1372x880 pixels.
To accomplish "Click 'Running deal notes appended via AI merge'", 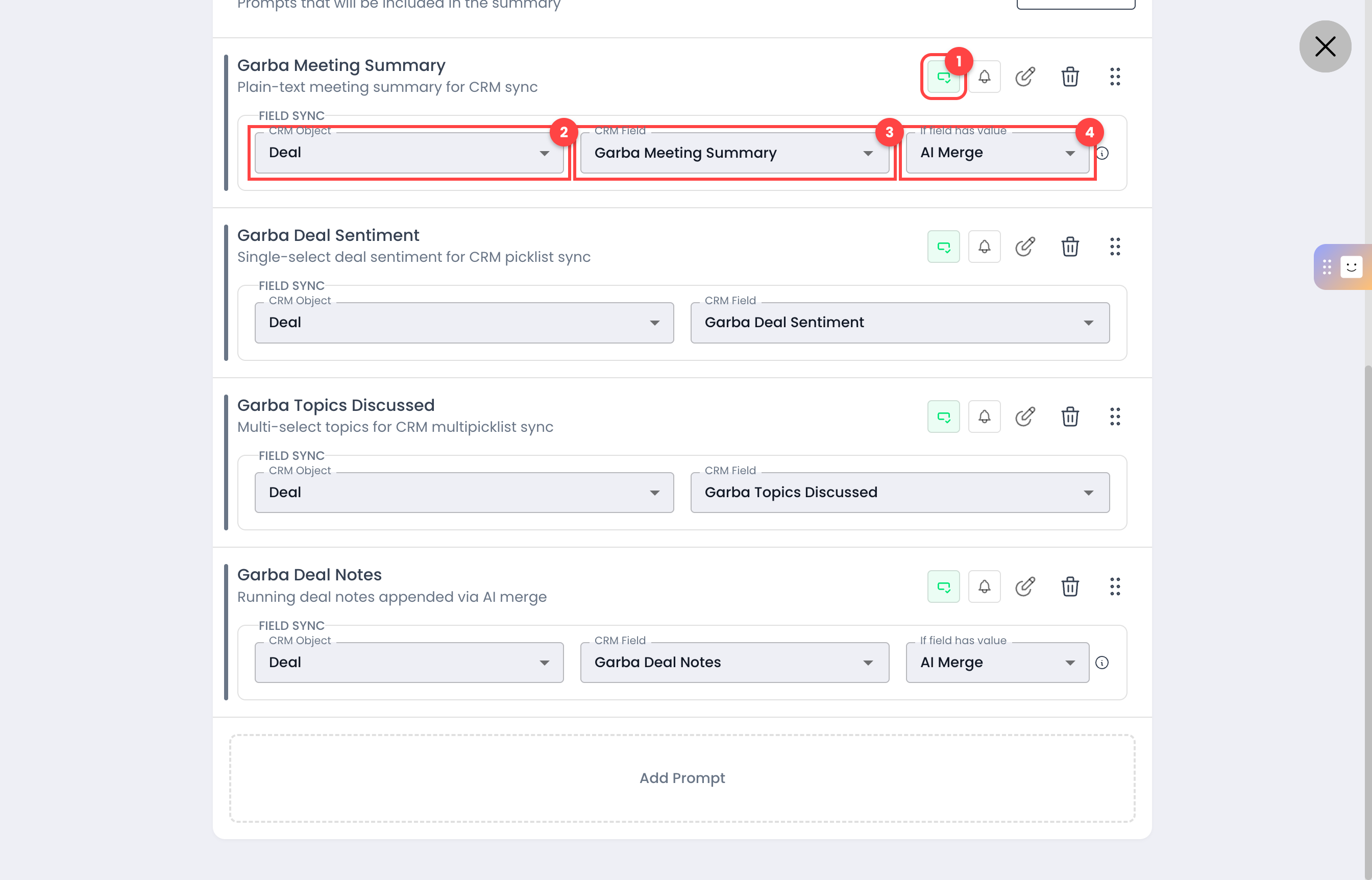I will click(x=392, y=597).
